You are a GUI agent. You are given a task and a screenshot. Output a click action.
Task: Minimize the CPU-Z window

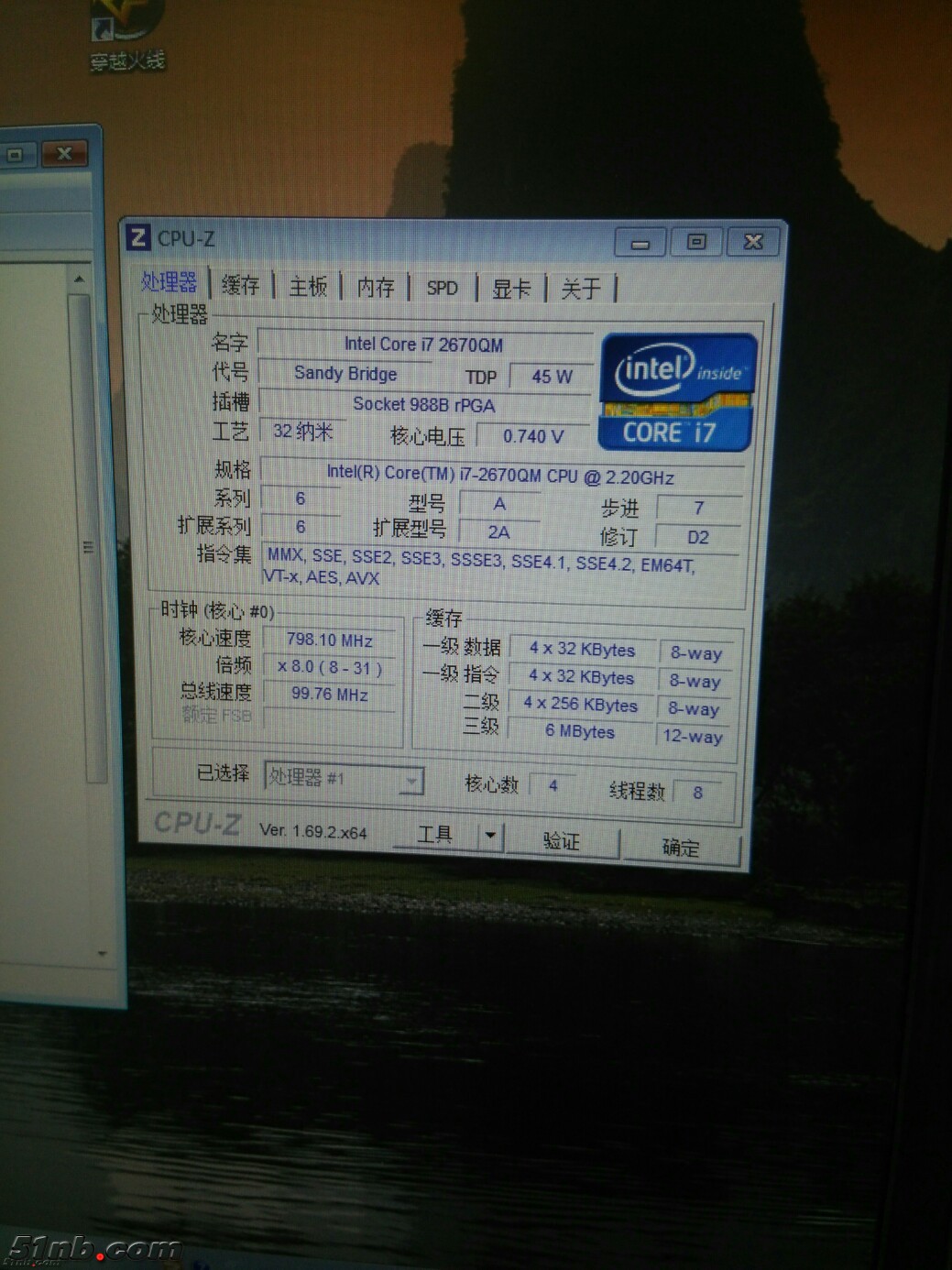[x=640, y=243]
